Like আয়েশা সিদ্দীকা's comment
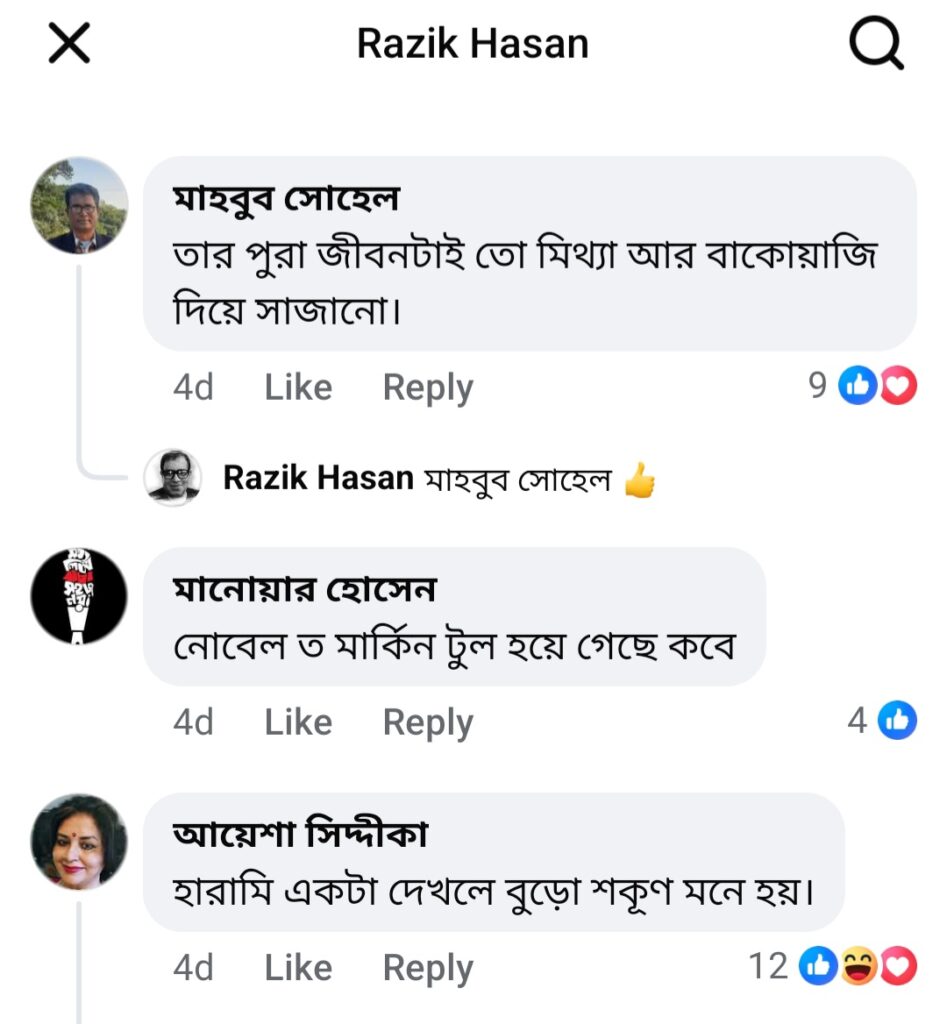This screenshot has height=1024, width=947. [298, 967]
